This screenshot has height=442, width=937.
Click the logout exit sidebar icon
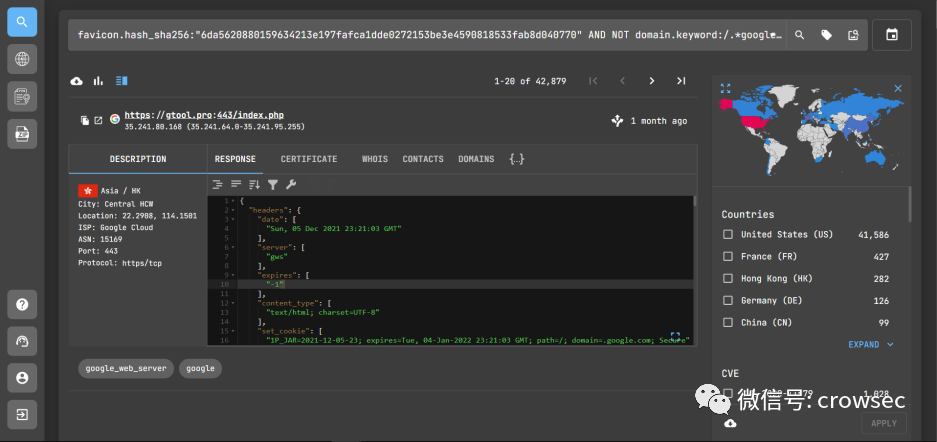(22, 415)
